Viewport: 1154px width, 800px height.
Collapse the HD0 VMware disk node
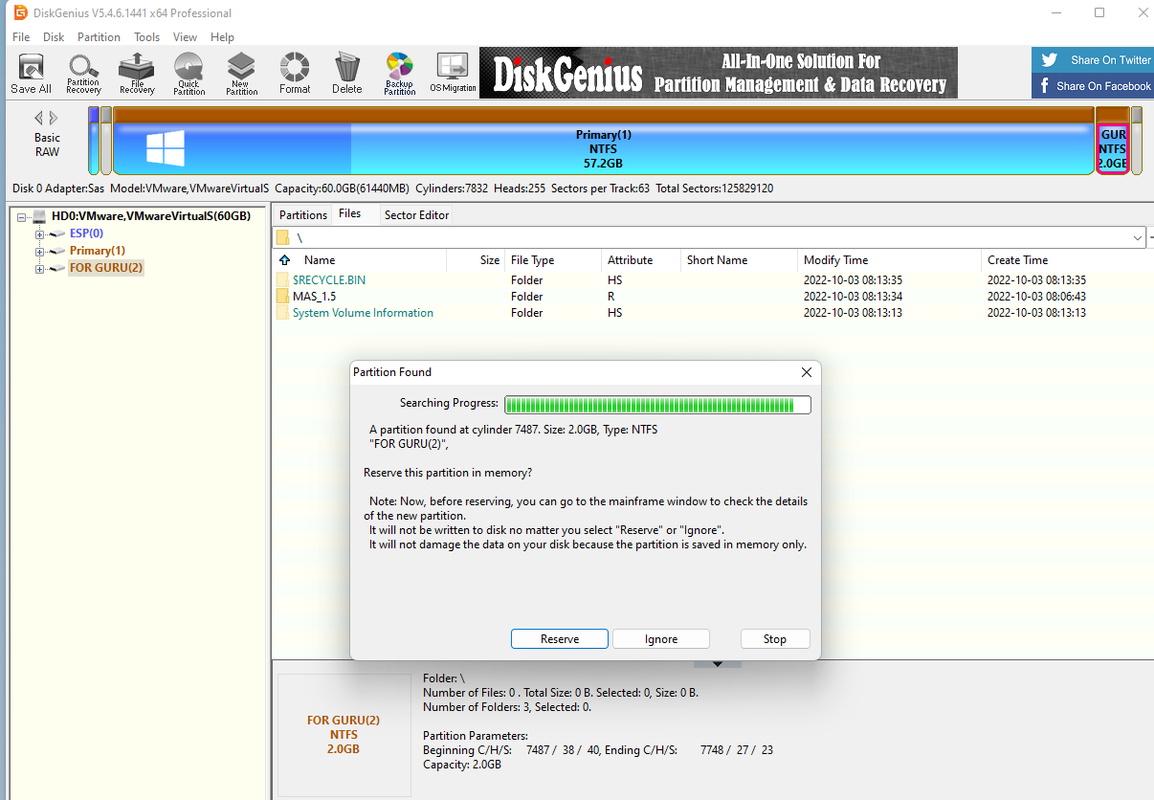(21, 217)
